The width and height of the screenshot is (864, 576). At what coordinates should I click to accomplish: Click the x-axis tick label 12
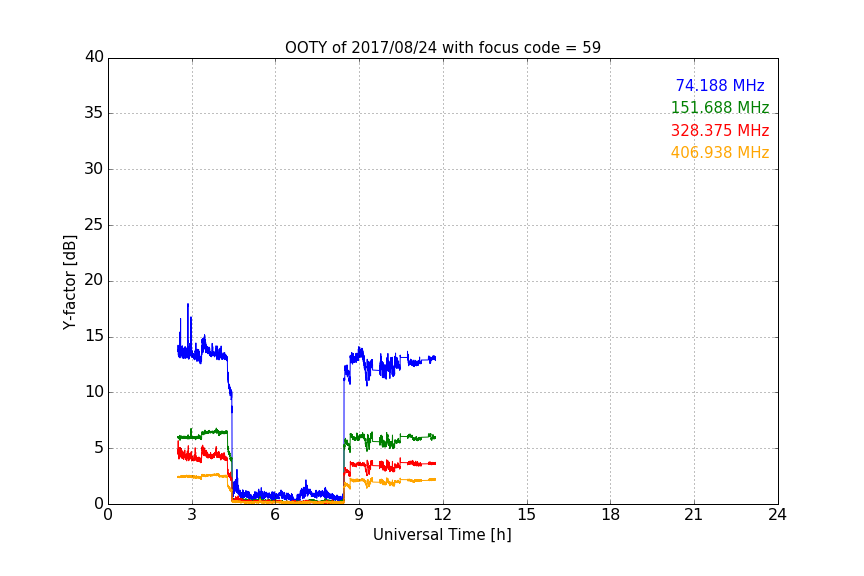(x=442, y=515)
